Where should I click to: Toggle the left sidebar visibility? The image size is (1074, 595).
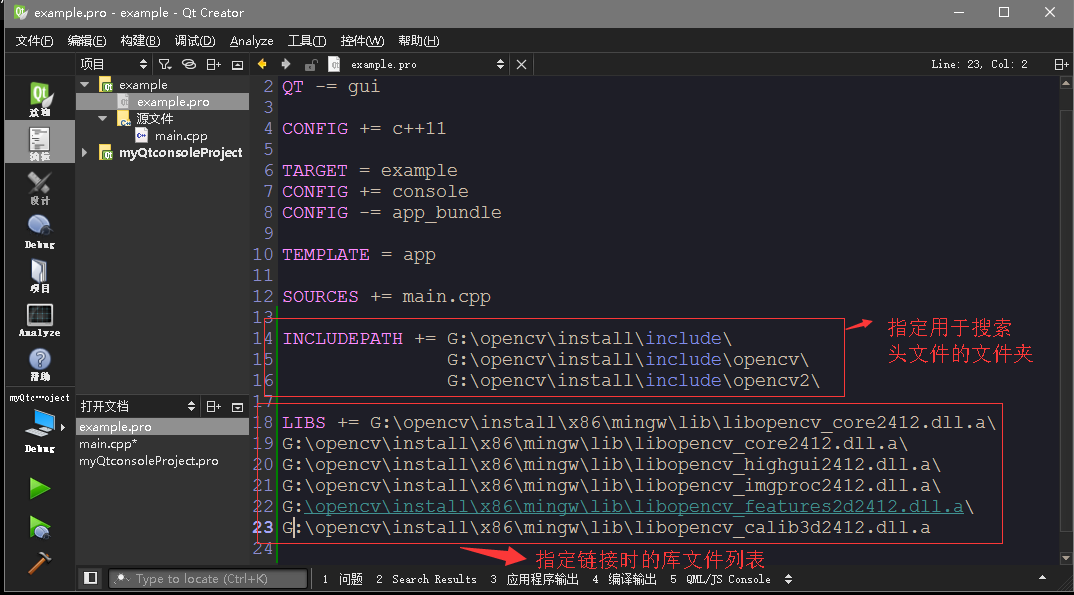click(x=90, y=579)
